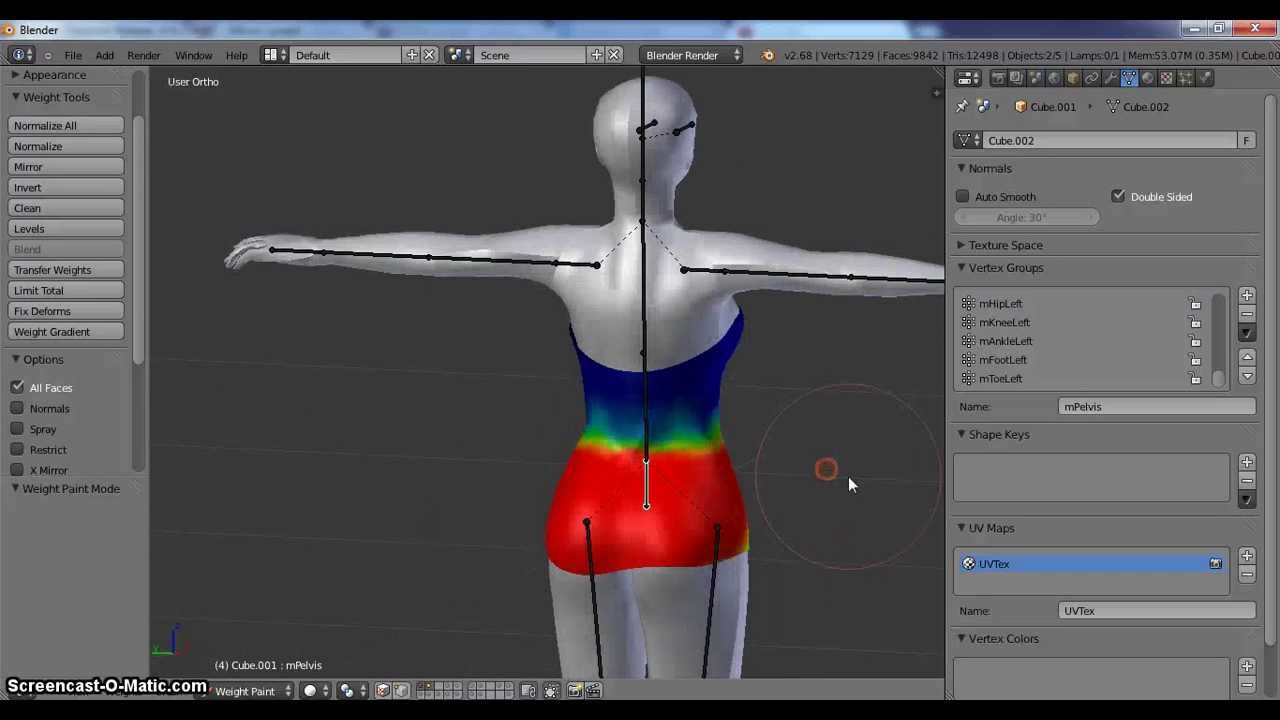Collapse the Options panel
Screen dimensions: 1280x720
pos(16,359)
